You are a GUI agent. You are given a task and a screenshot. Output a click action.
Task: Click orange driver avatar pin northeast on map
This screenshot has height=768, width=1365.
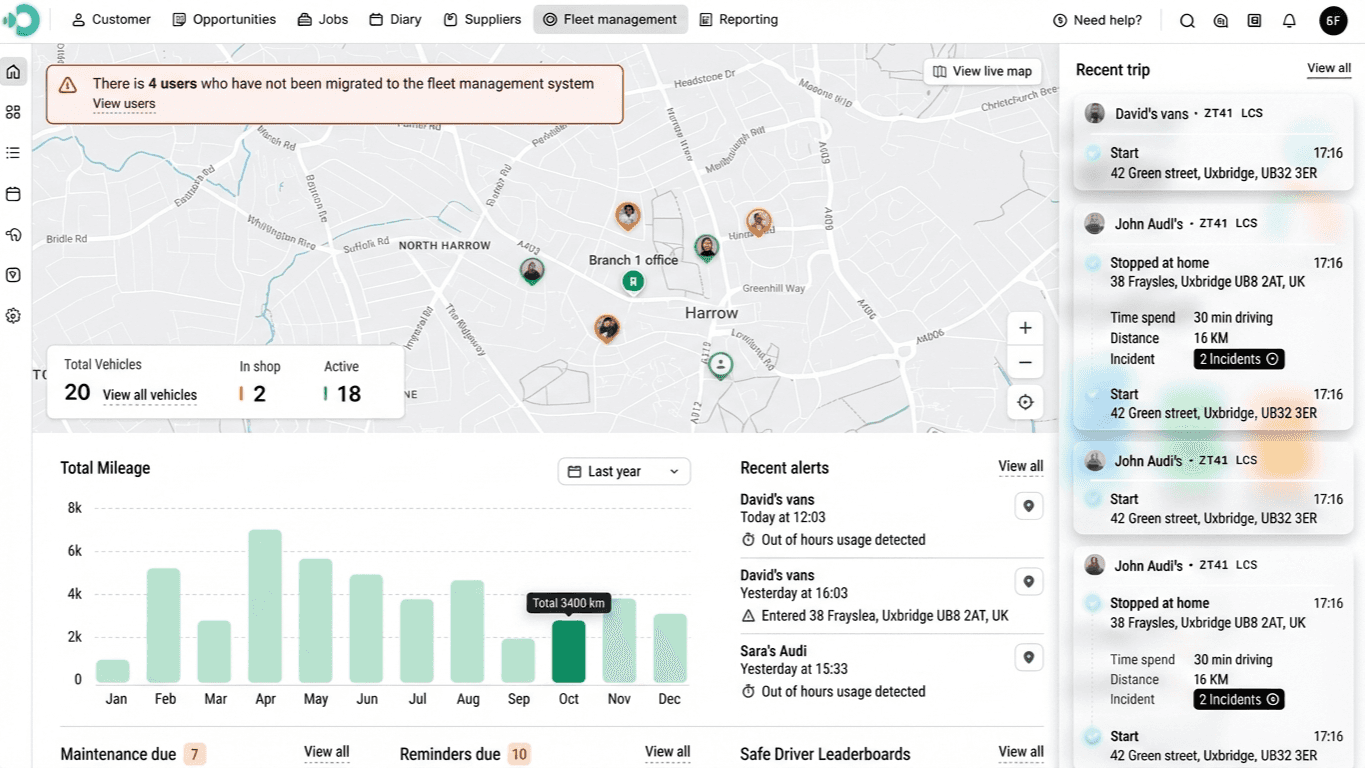click(759, 222)
